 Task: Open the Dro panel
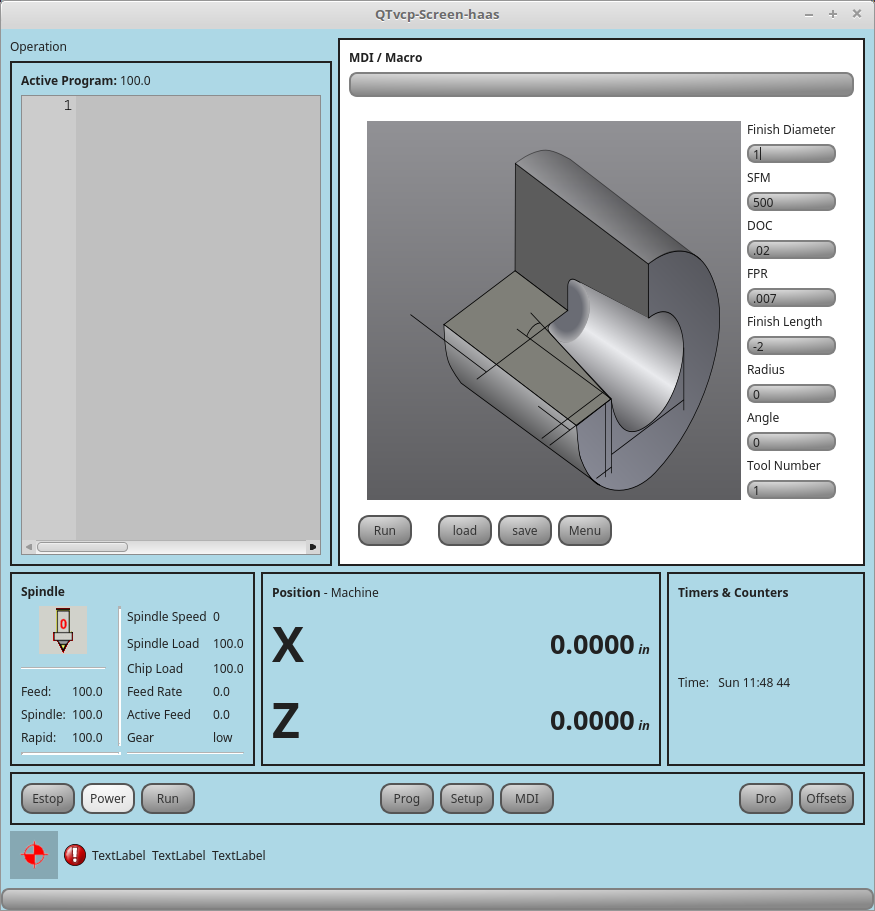point(765,798)
